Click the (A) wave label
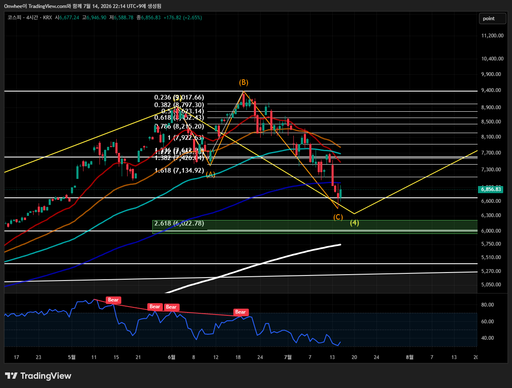512x388 pixels. click(210, 174)
